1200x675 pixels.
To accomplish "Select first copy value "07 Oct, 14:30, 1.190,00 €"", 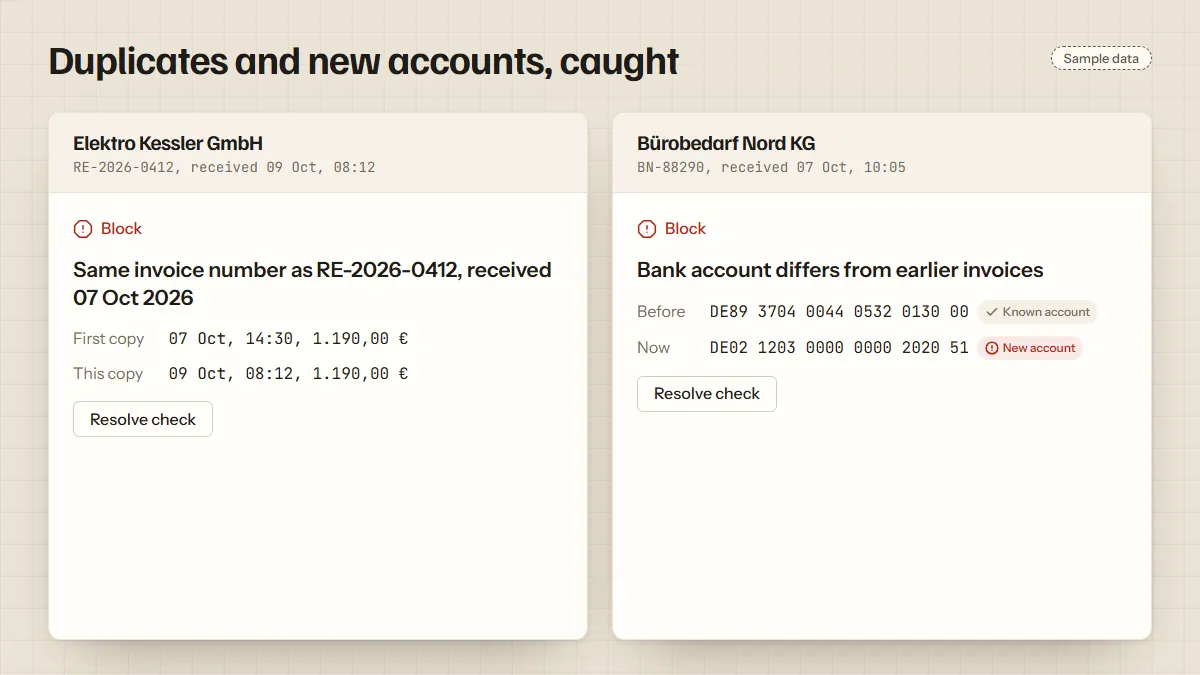I will pyautogui.click(x=288, y=339).
